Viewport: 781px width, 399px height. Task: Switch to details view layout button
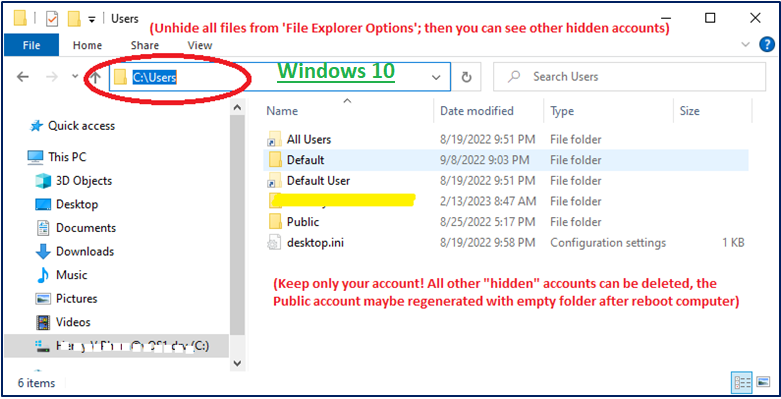(x=742, y=382)
